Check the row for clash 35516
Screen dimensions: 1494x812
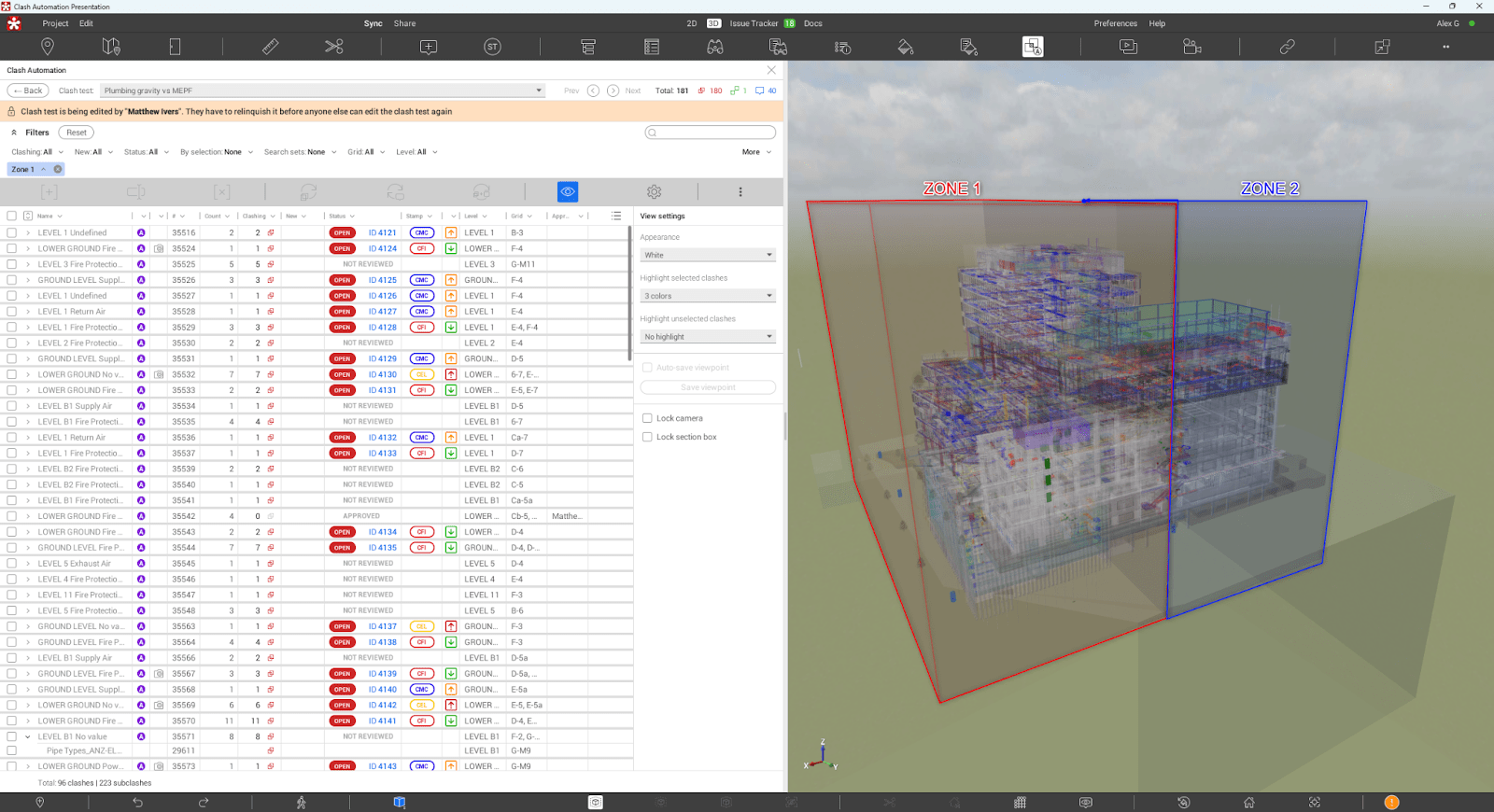tap(11, 233)
